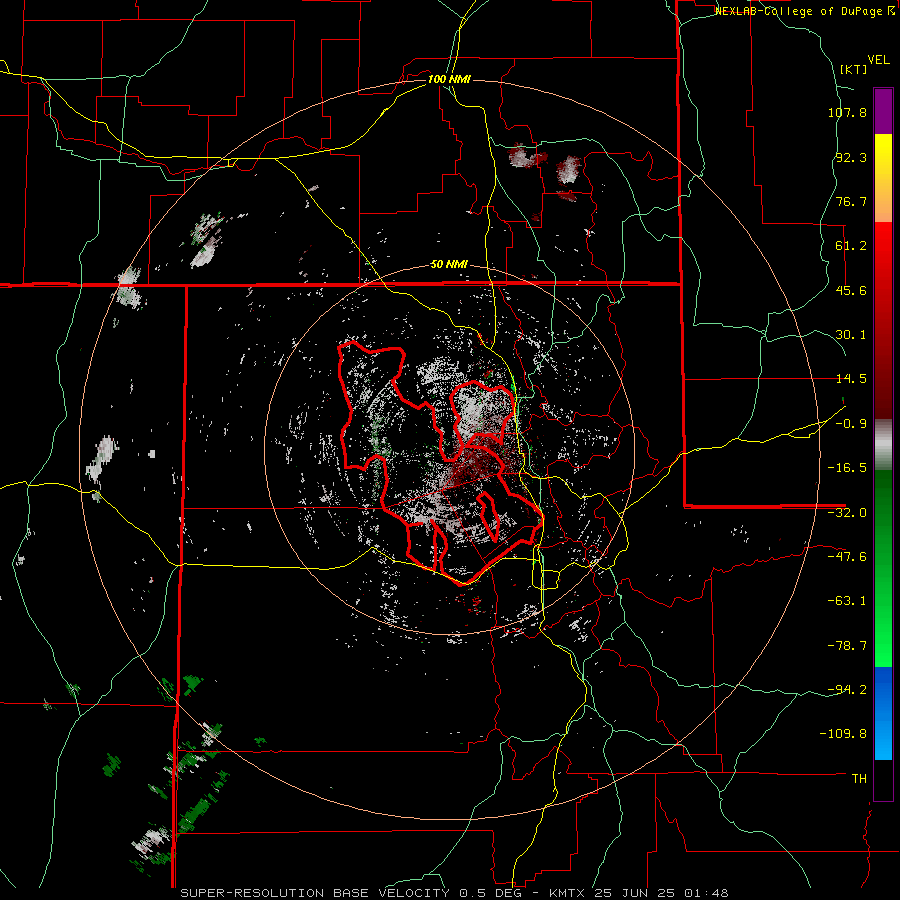Click the -32.0 velocity scale value
Viewport: 900px width, 900px height.
coord(847,513)
